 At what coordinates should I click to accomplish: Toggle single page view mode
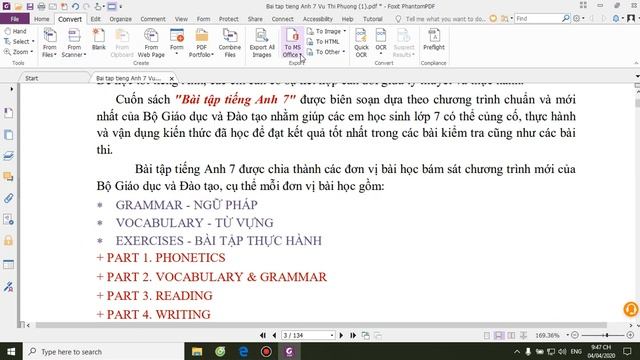pyautogui.click(x=487, y=336)
